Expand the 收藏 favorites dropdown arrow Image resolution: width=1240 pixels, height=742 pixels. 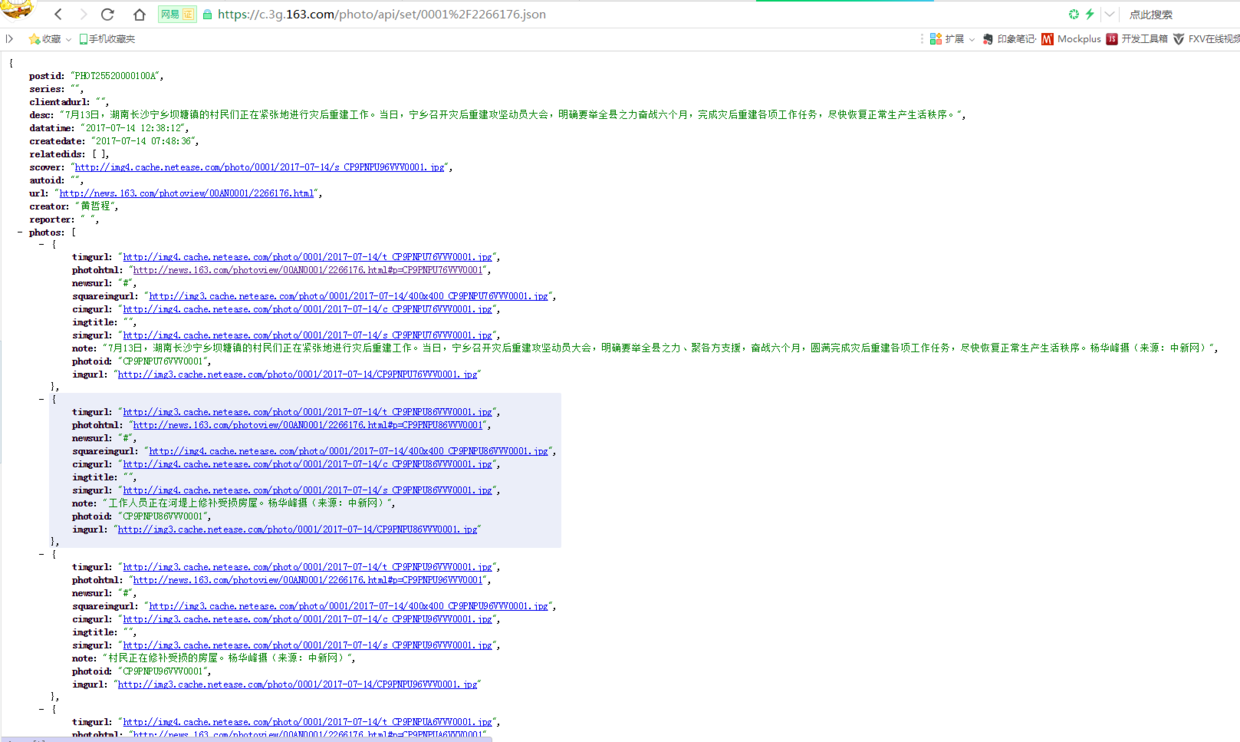pyautogui.click(x=68, y=40)
